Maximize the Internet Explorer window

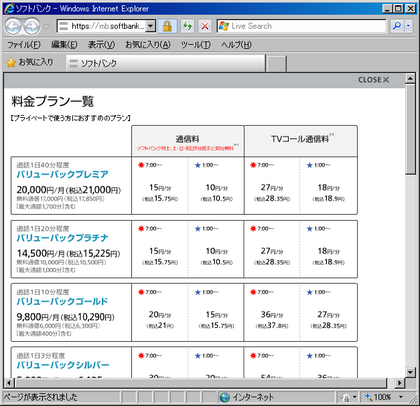[398, 8]
